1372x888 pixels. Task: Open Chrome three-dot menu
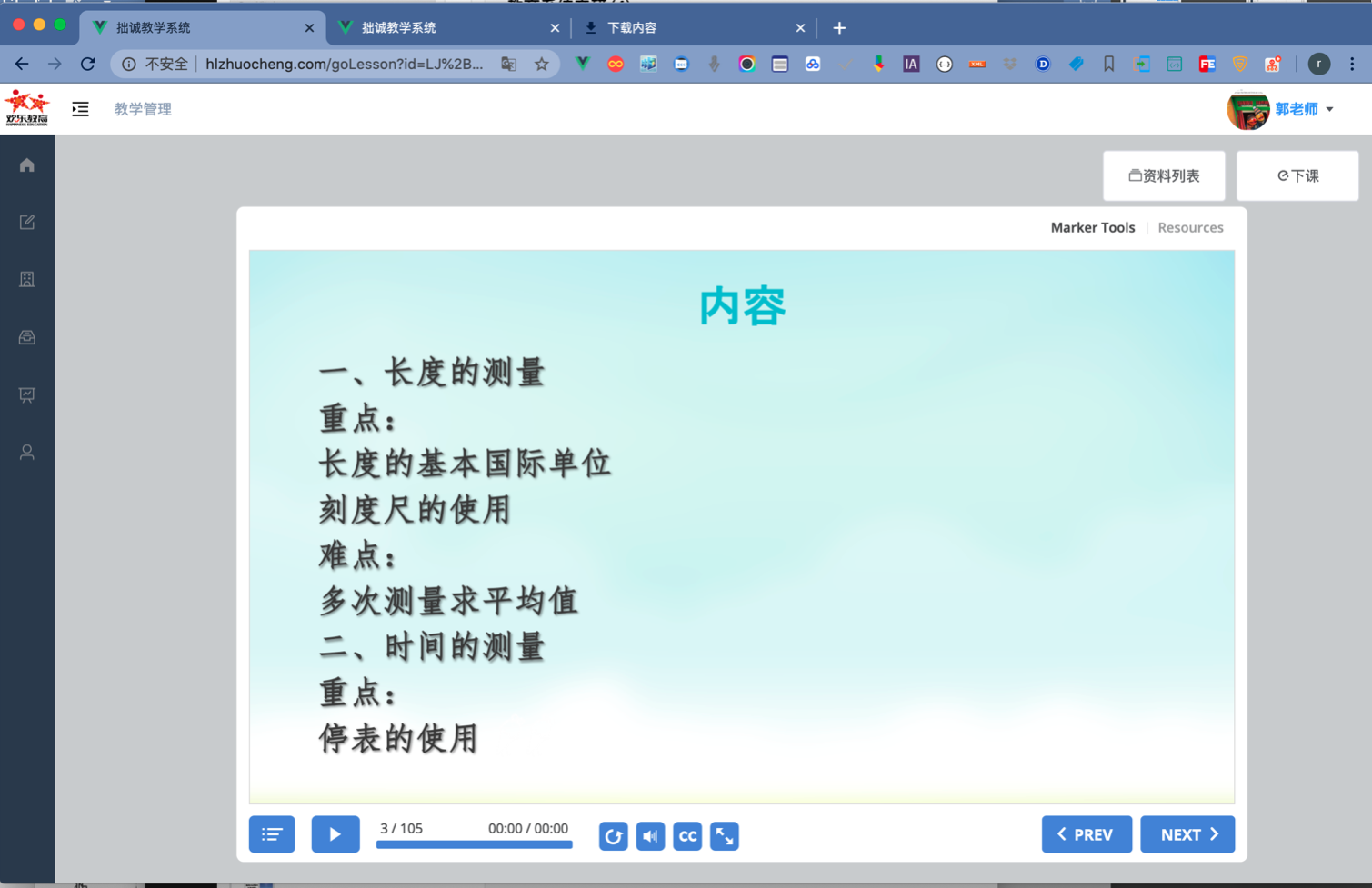[x=1352, y=64]
